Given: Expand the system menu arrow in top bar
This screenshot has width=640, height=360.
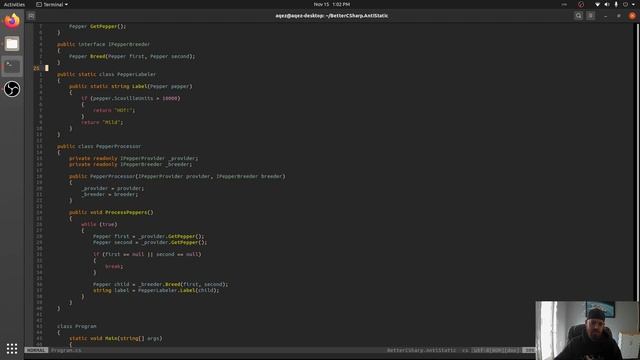Looking at the screenshot, I should pyautogui.click(x=634, y=4).
